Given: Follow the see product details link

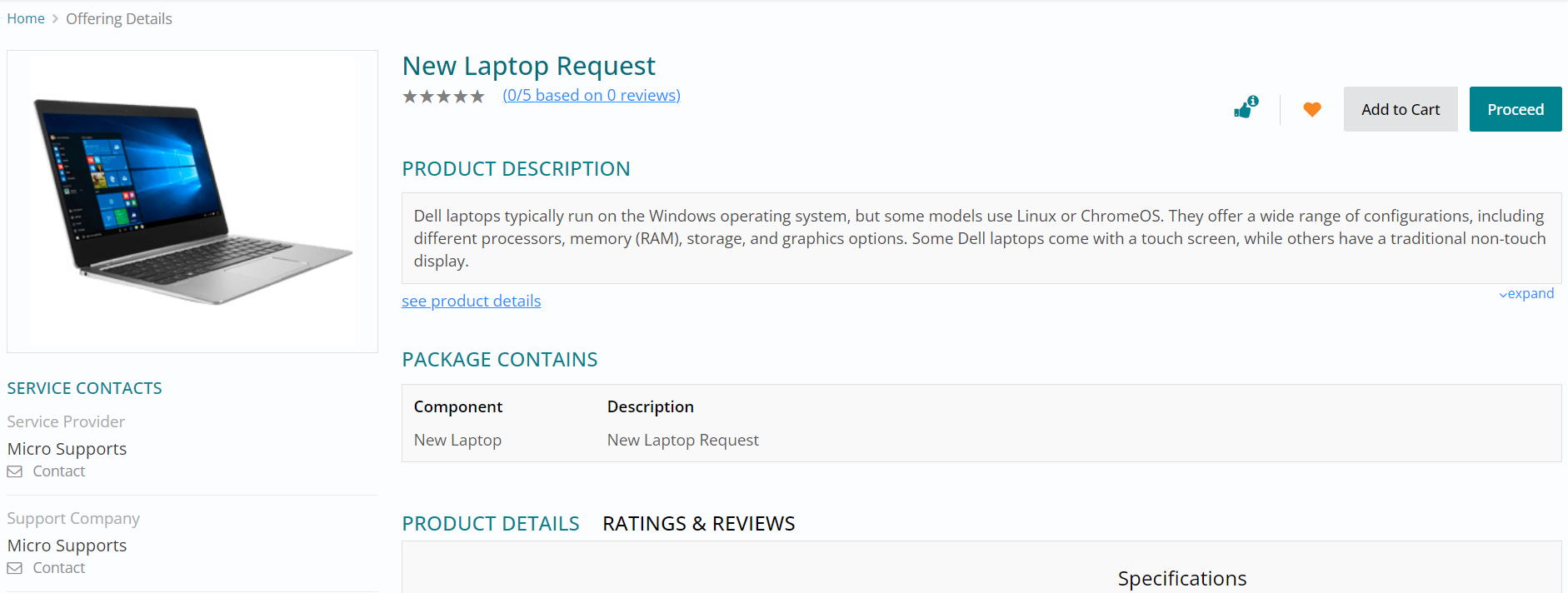Looking at the screenshot, I should click(471, 301).
